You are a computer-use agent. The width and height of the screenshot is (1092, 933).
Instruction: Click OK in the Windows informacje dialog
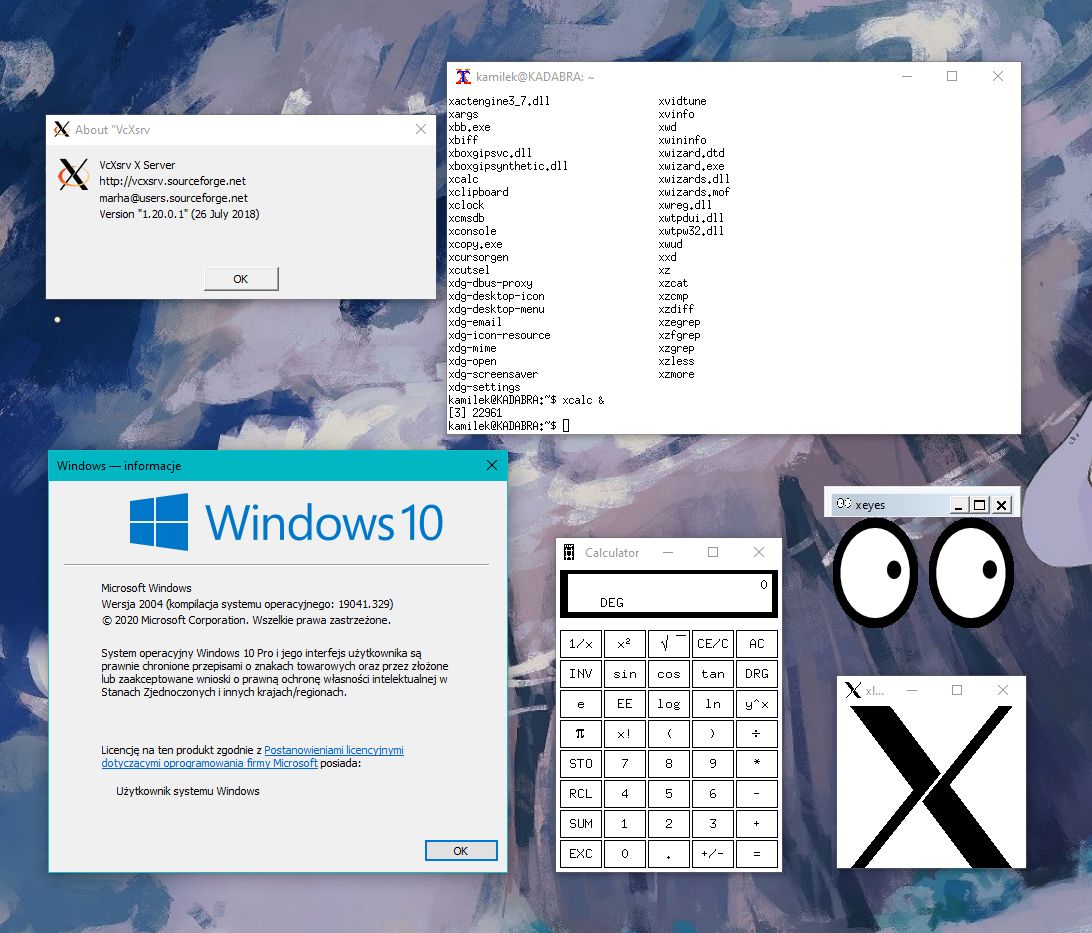(461, 851)
